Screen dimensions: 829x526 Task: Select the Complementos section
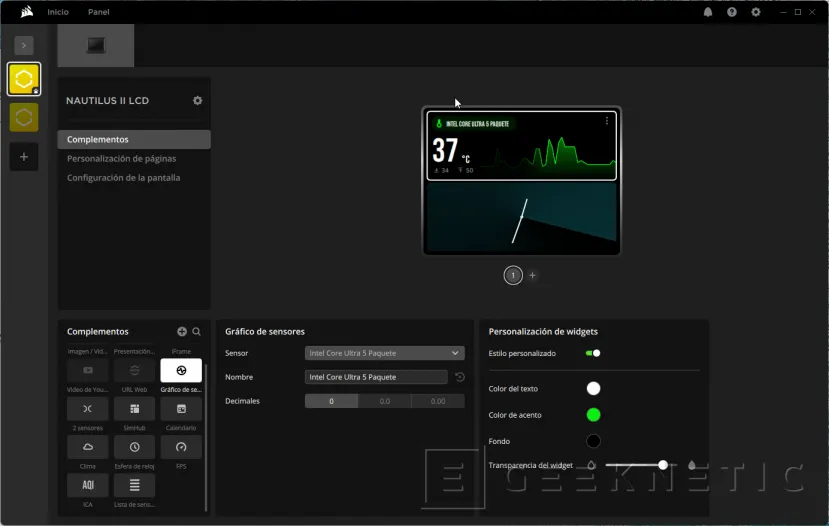(x=134, y=140)
